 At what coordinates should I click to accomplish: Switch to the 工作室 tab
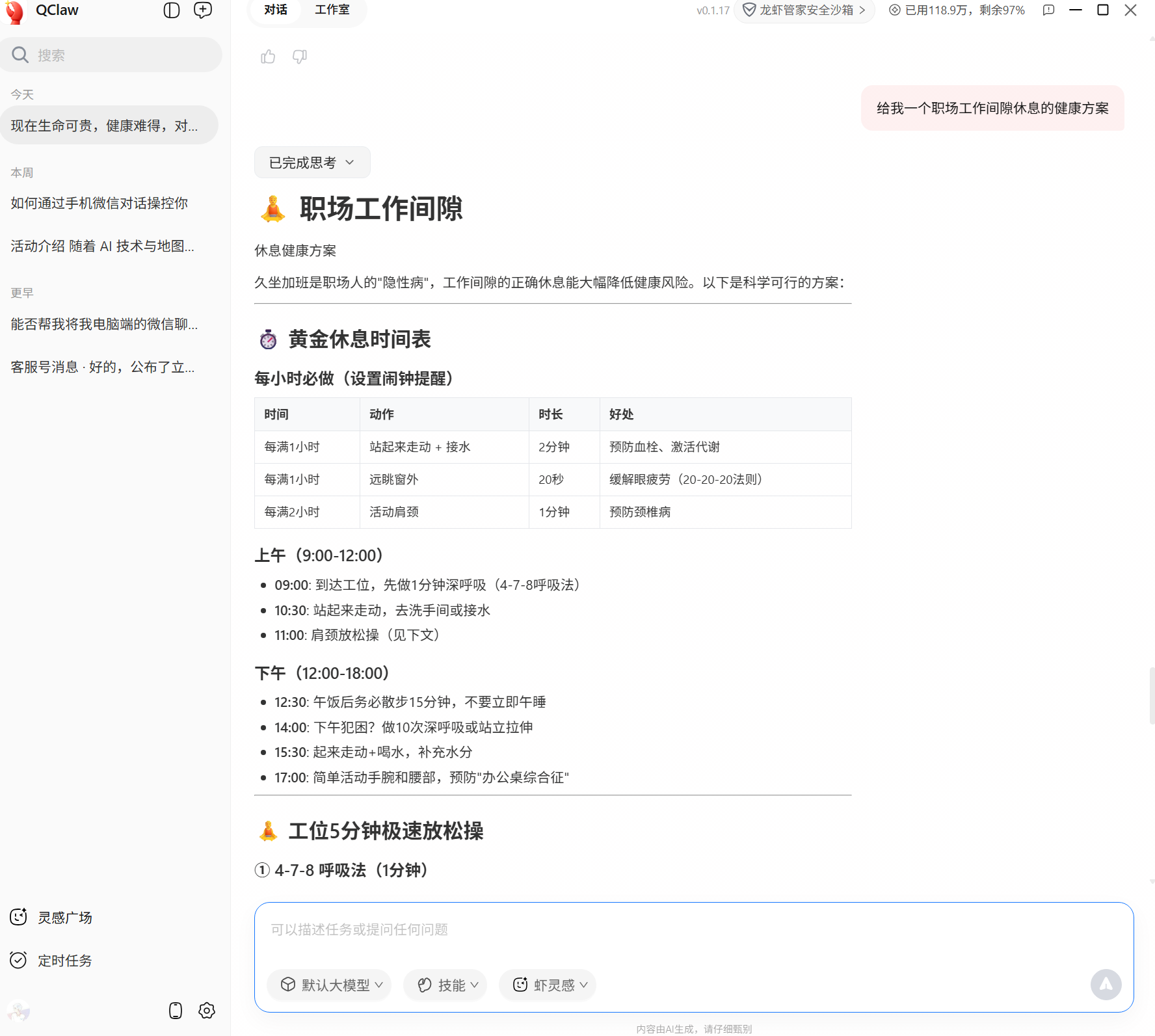click(x=332, y=9)
